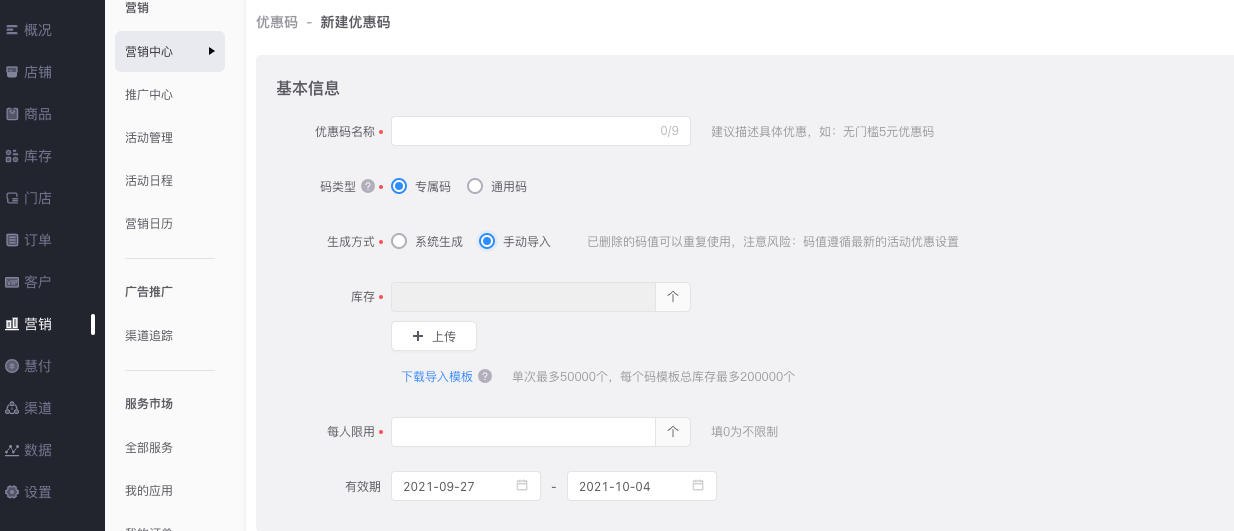This screenshot has width=1234, height=531.
Task: Click the 广告推广 section label
Action: 149,292
